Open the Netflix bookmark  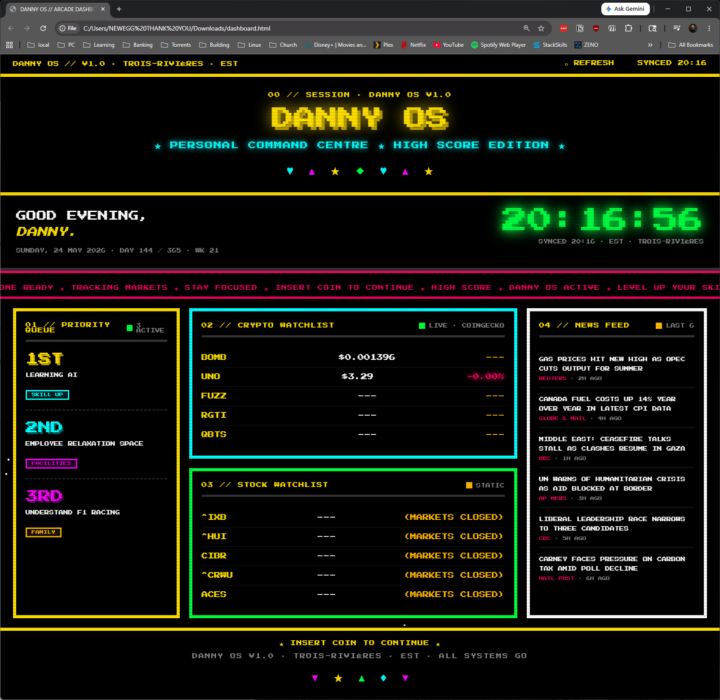tap(414, 45)
